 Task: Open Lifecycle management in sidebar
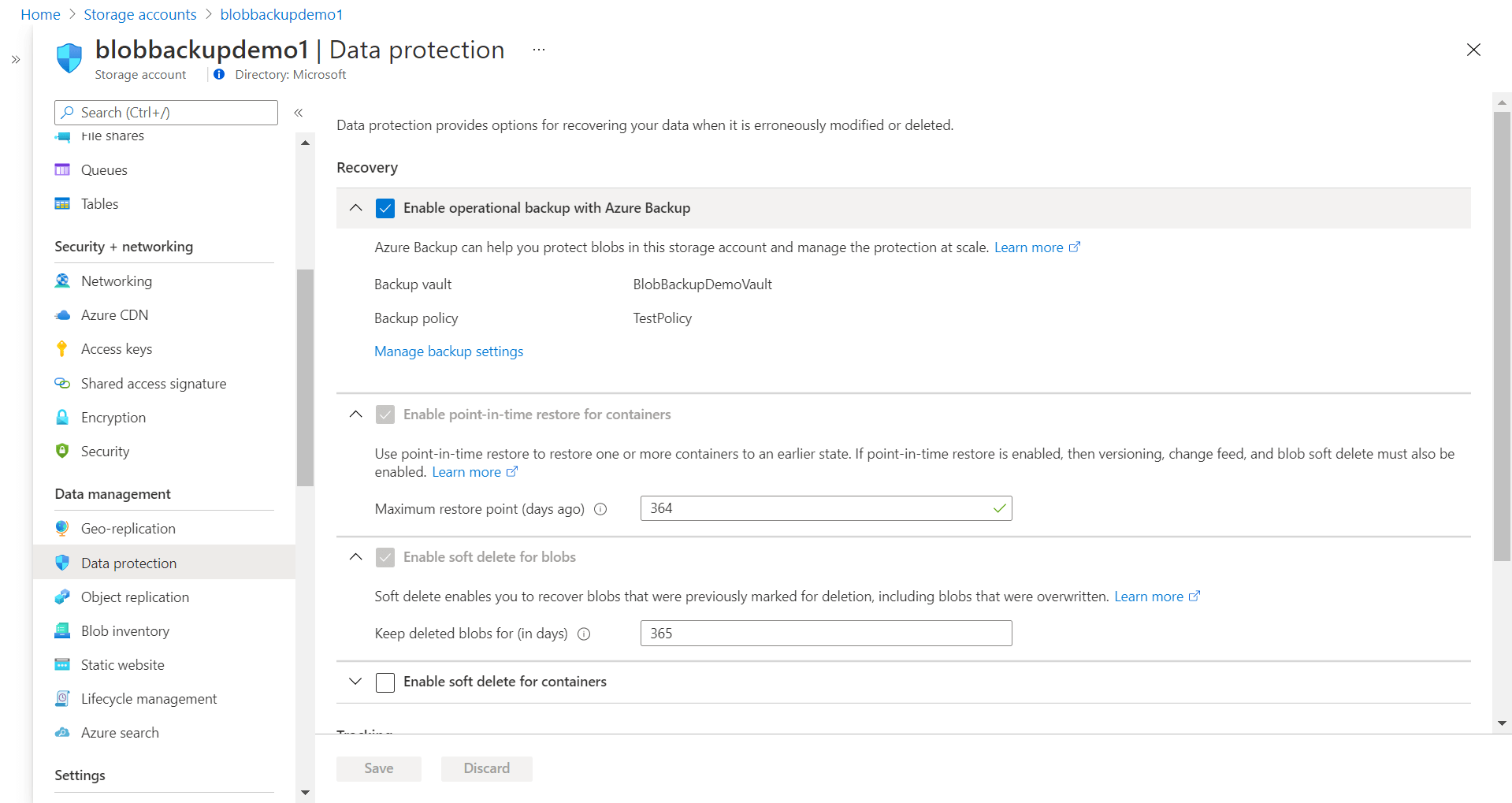coord(149,699)
